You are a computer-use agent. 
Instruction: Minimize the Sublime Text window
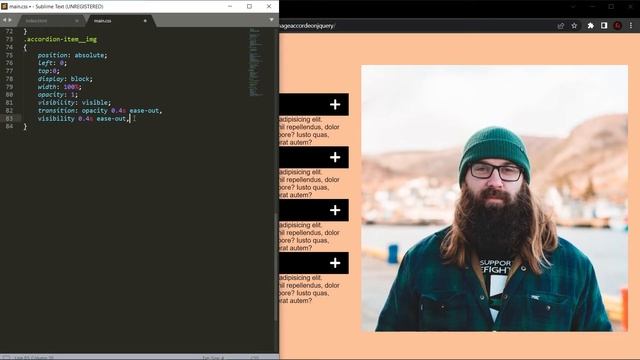pos(230,7)
